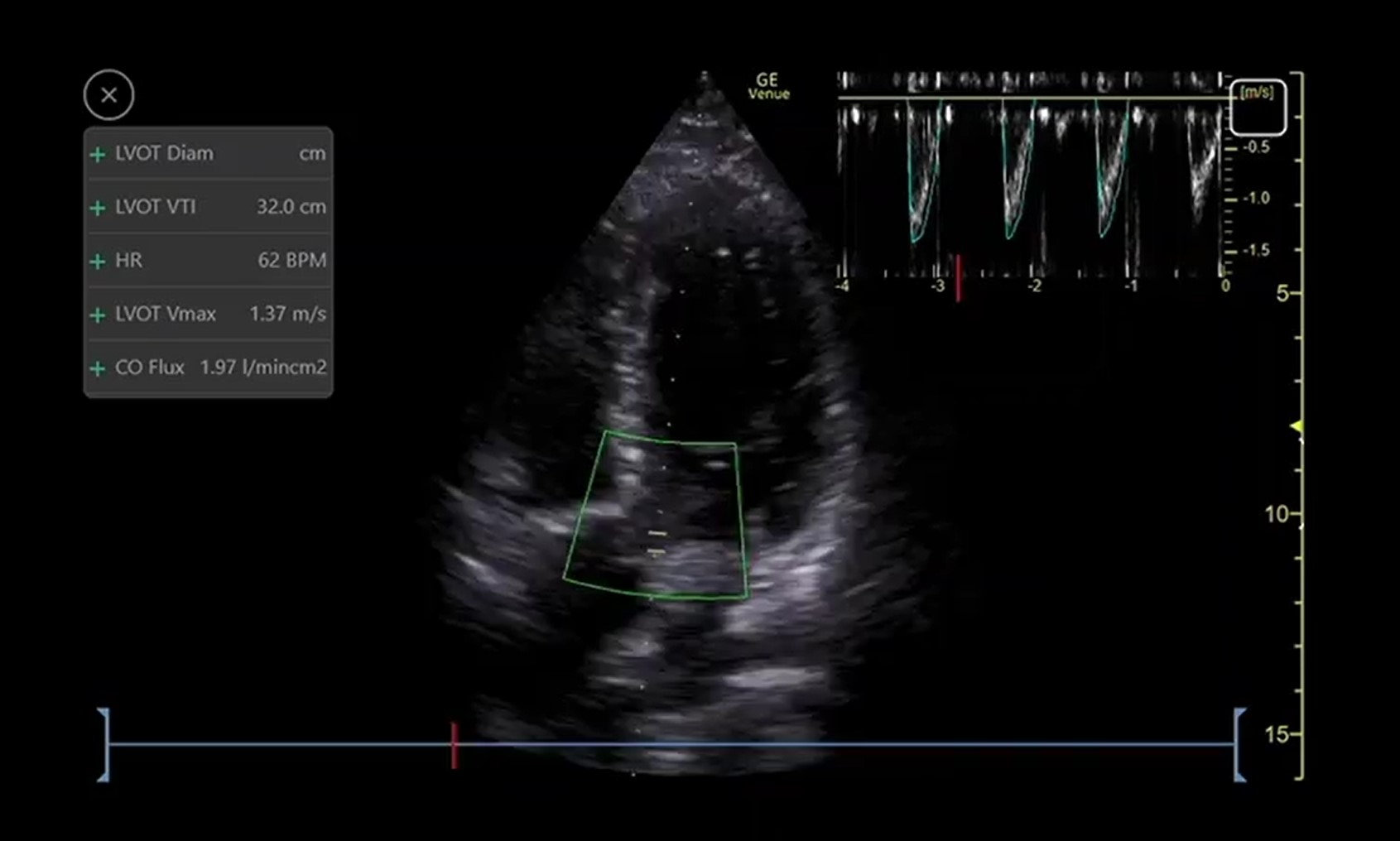Select the LVOT VTI value 32.0 cm
This screenshot has width=1400, height=841.
[292, 207]
